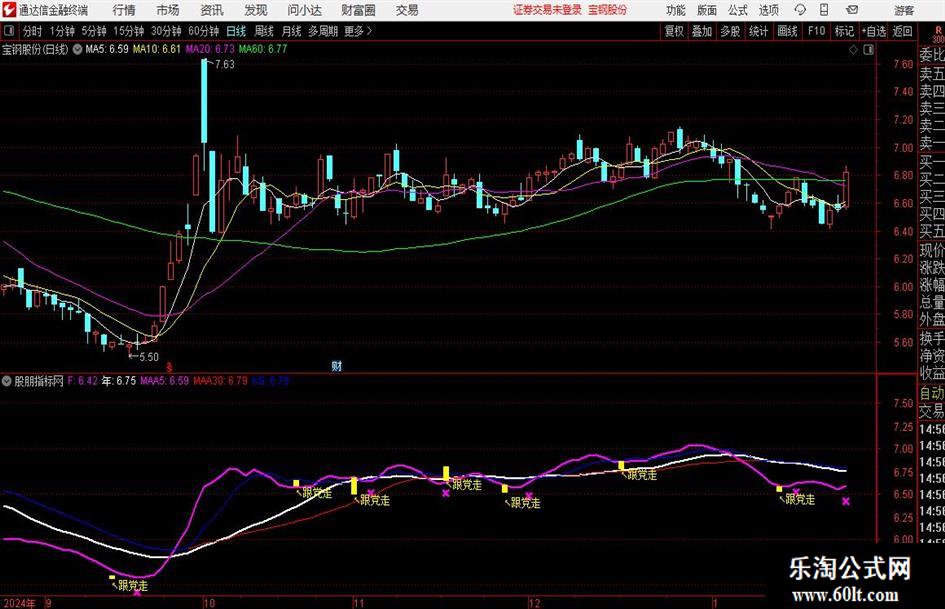The image size is (945, 609).
Task: Click the 5.50 low price label
Action: point(148,357)
